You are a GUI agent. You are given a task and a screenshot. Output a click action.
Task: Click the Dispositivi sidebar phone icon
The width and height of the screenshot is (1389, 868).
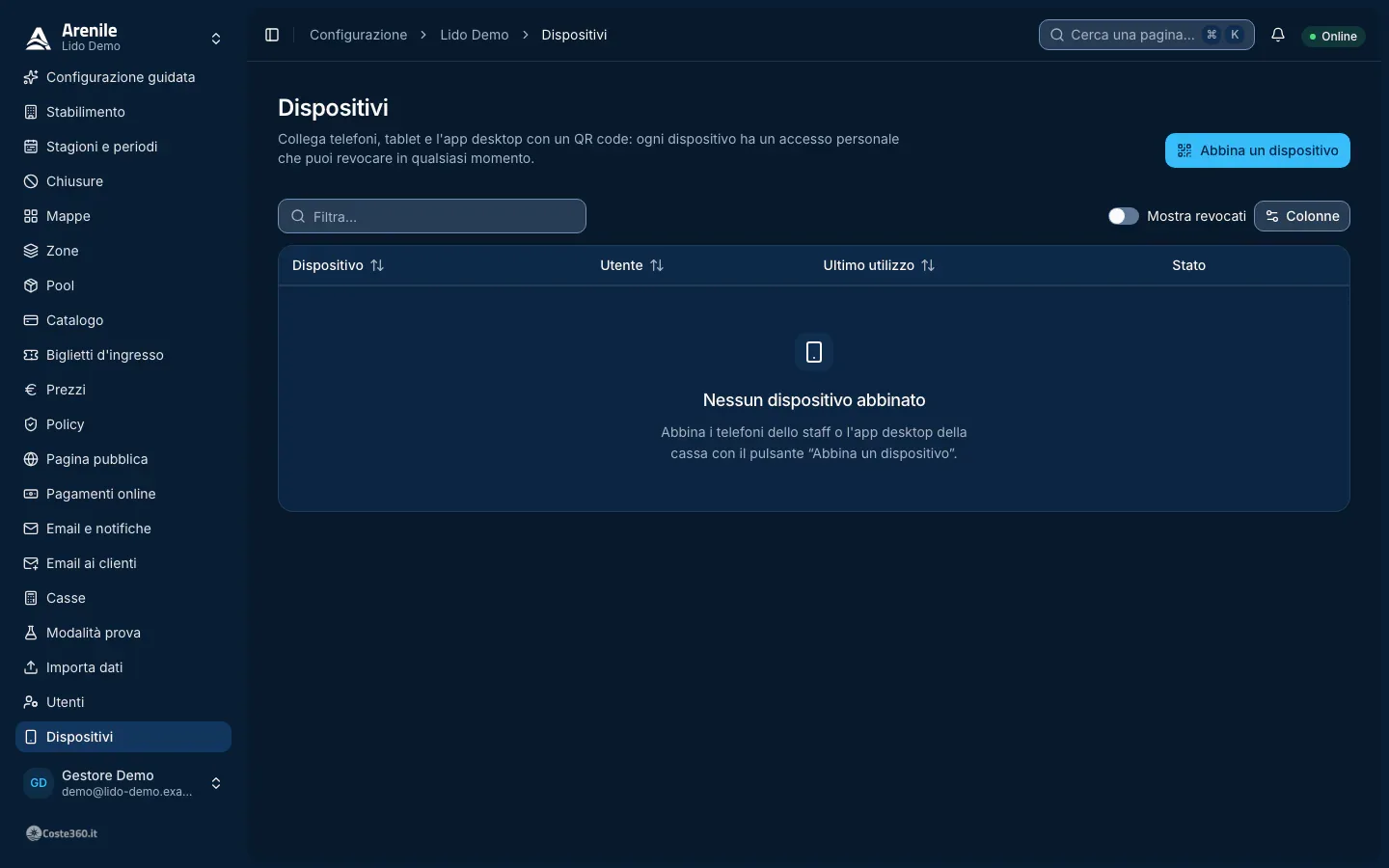(31, 737)
